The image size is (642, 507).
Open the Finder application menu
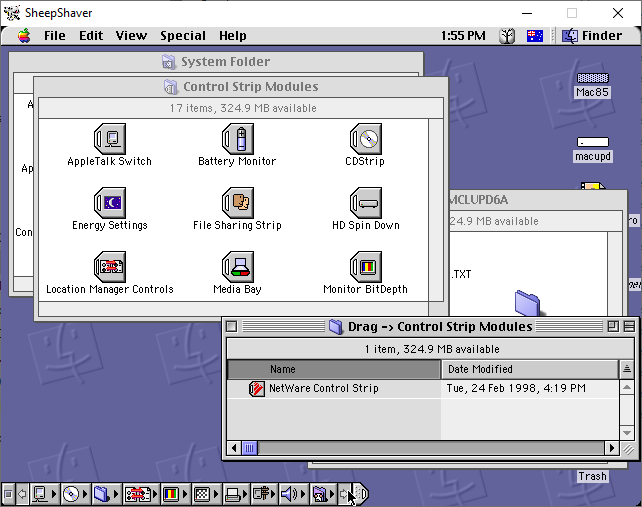[592, 36]
